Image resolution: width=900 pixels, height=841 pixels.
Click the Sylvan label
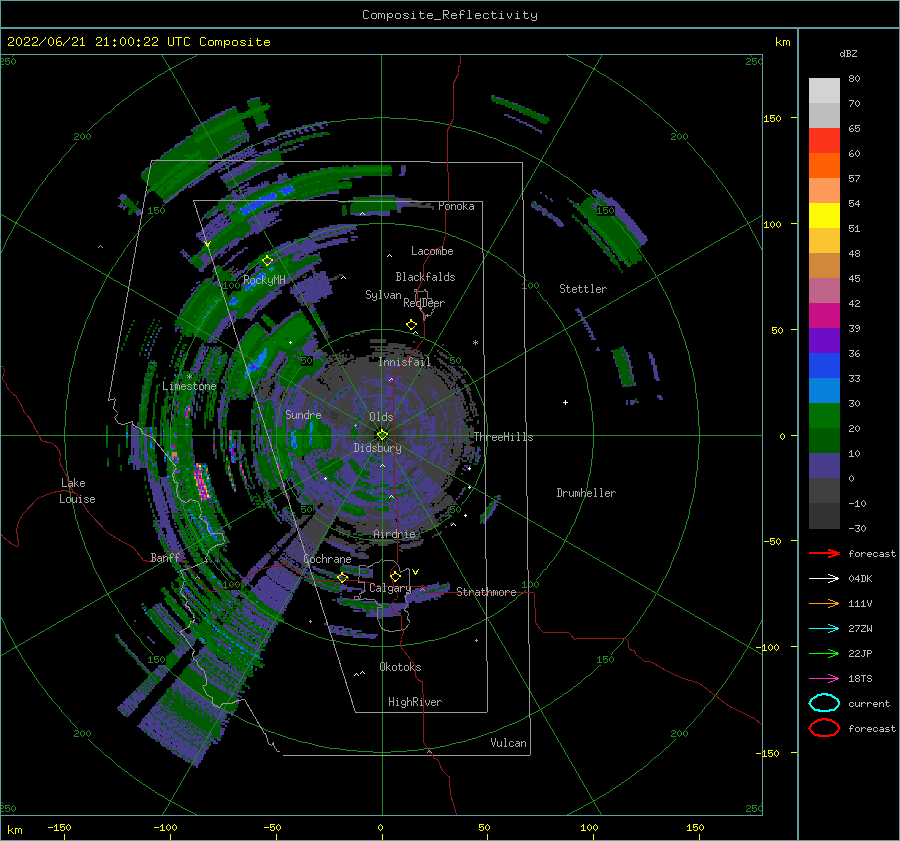click(x=383, y=295)
